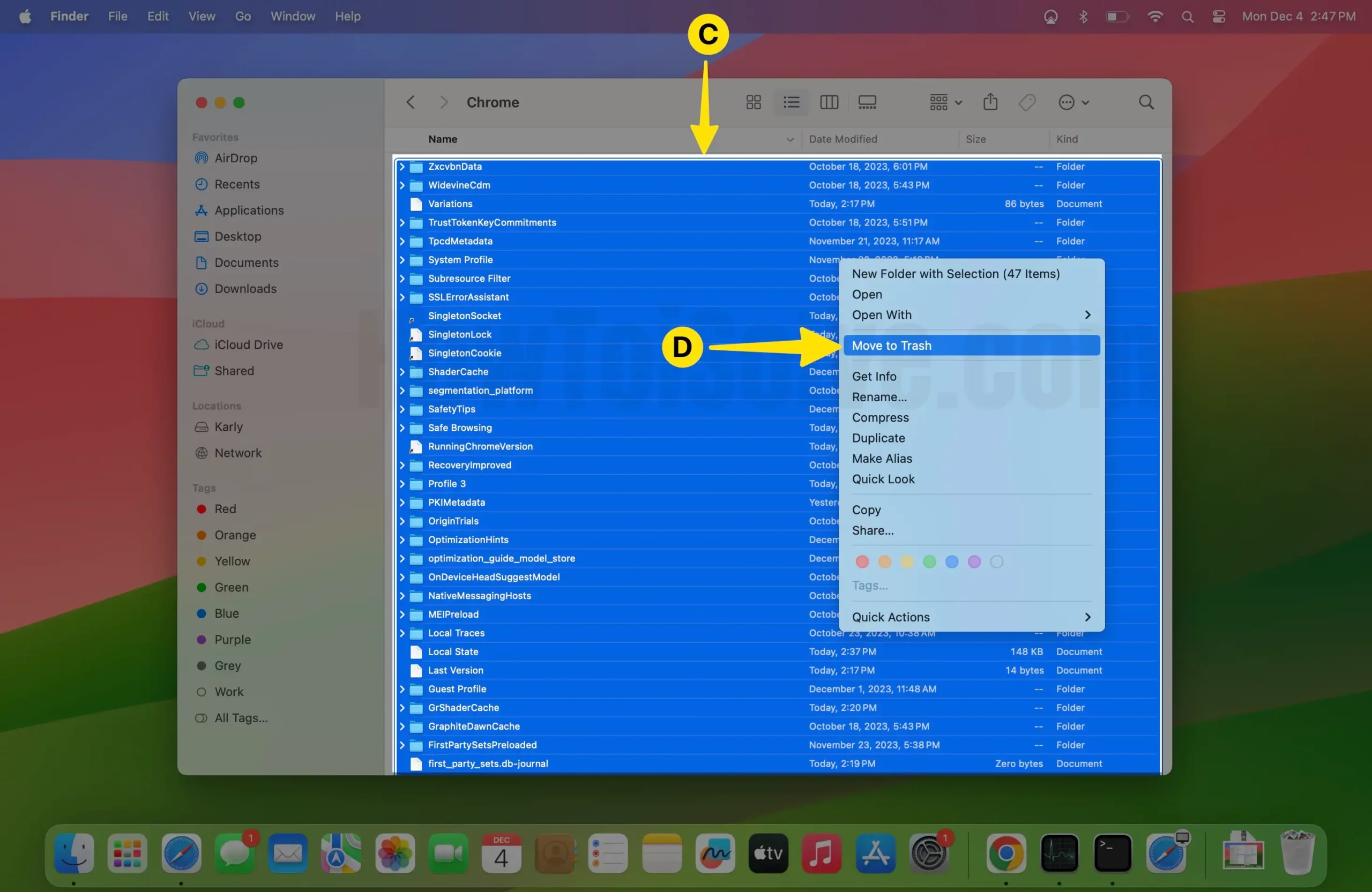This screenshot has height=892, width=1372.
Task: Open the Go menu in menu bar
Action: point(243,16)
